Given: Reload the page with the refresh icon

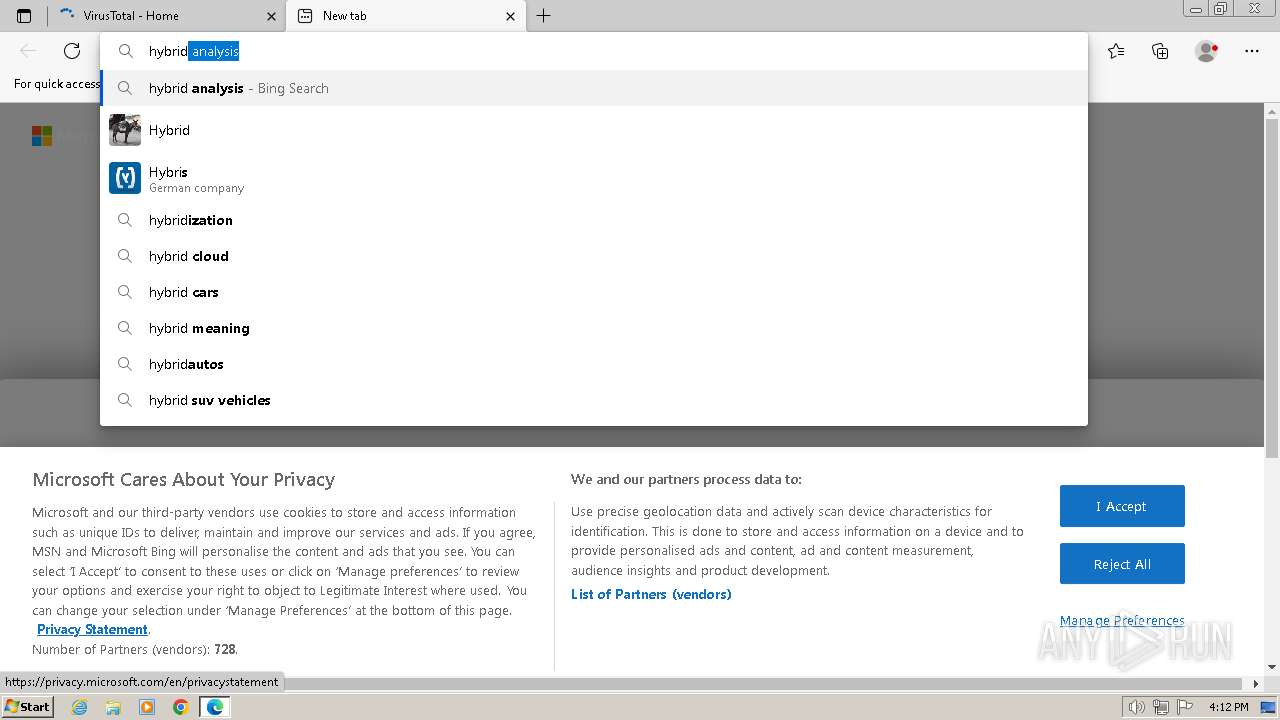Looking at the screenshot, I should click(x=72, y=51).
